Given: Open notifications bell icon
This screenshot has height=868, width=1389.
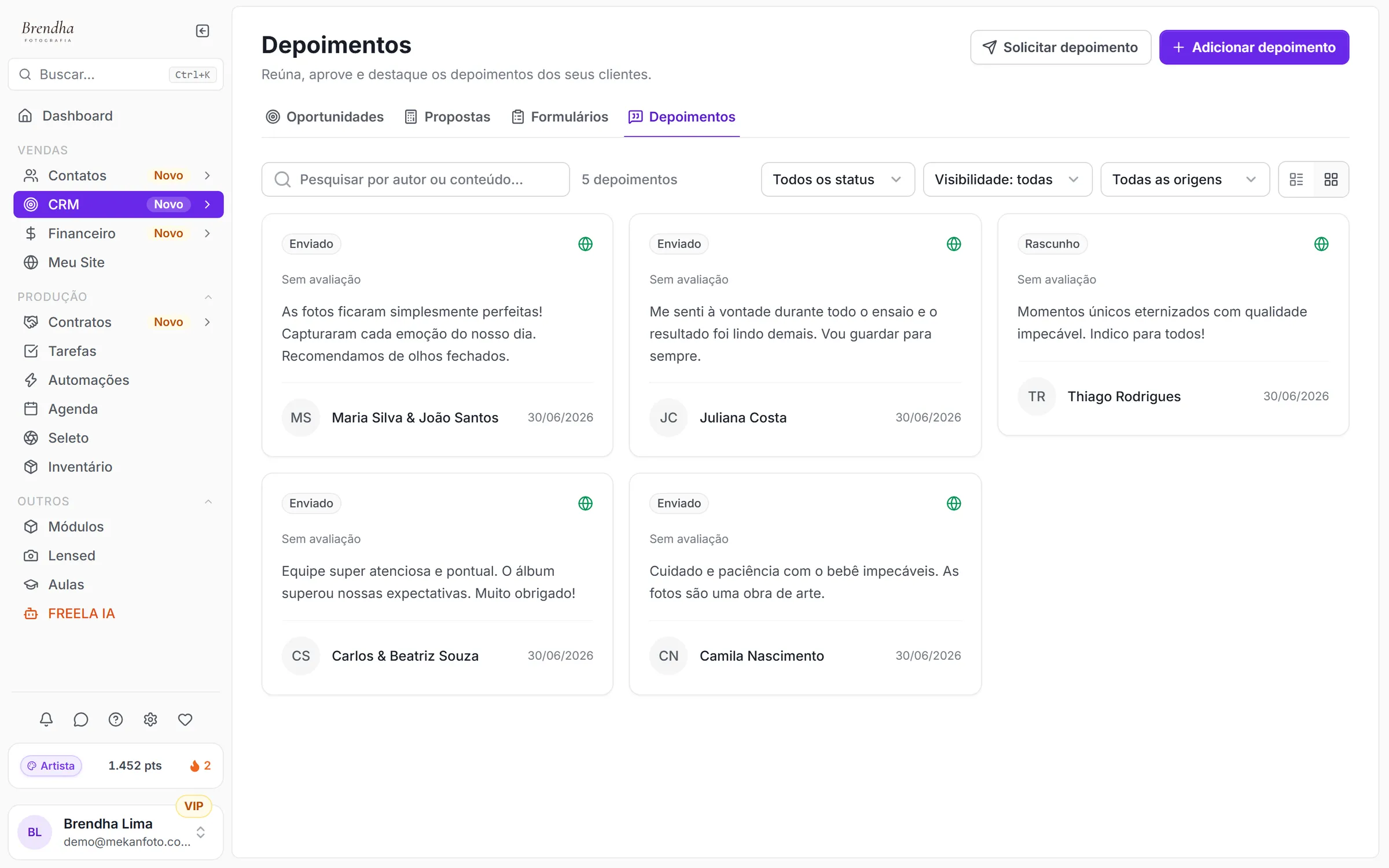Looking at the screenshot, I should tap(46, 719).
